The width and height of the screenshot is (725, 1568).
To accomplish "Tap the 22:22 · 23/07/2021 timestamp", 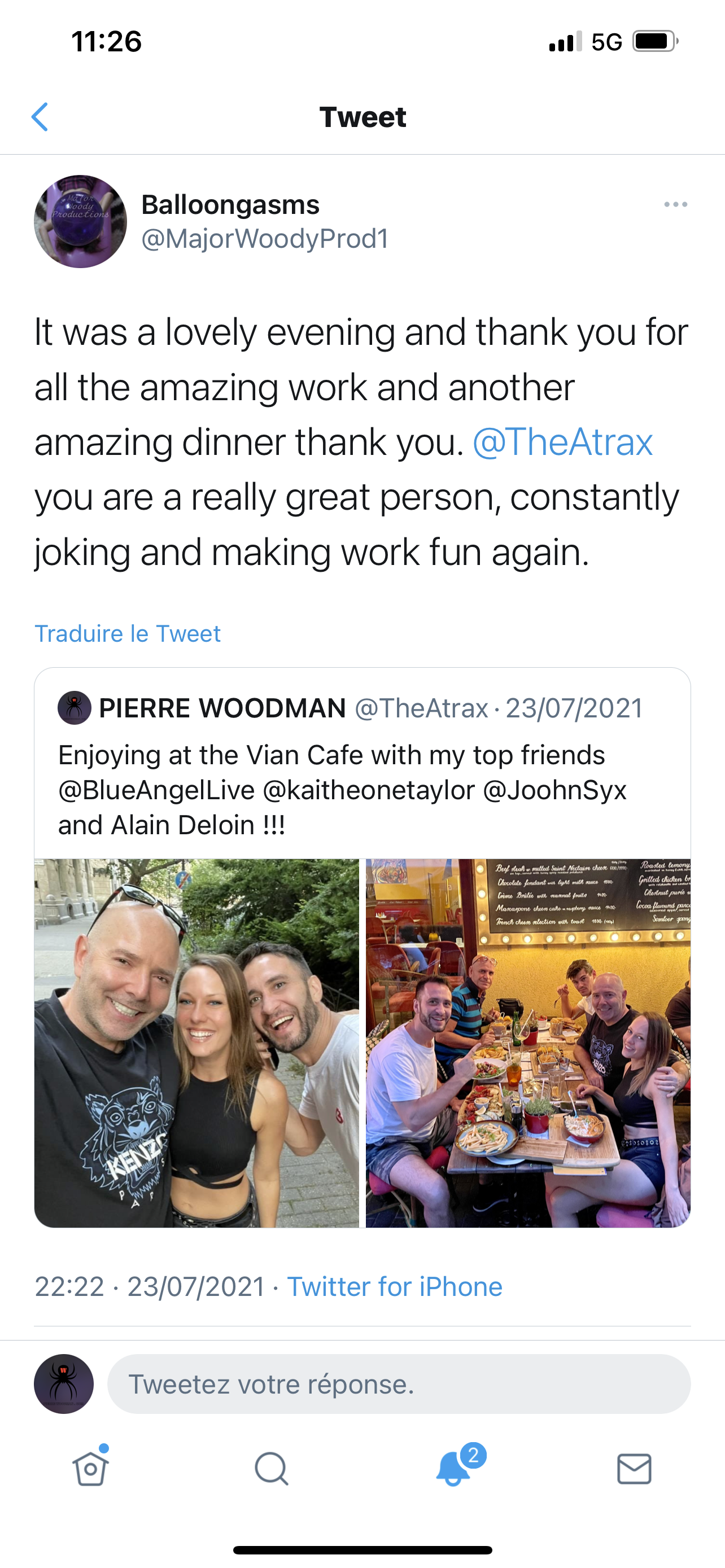I will tap(150, 1287).
